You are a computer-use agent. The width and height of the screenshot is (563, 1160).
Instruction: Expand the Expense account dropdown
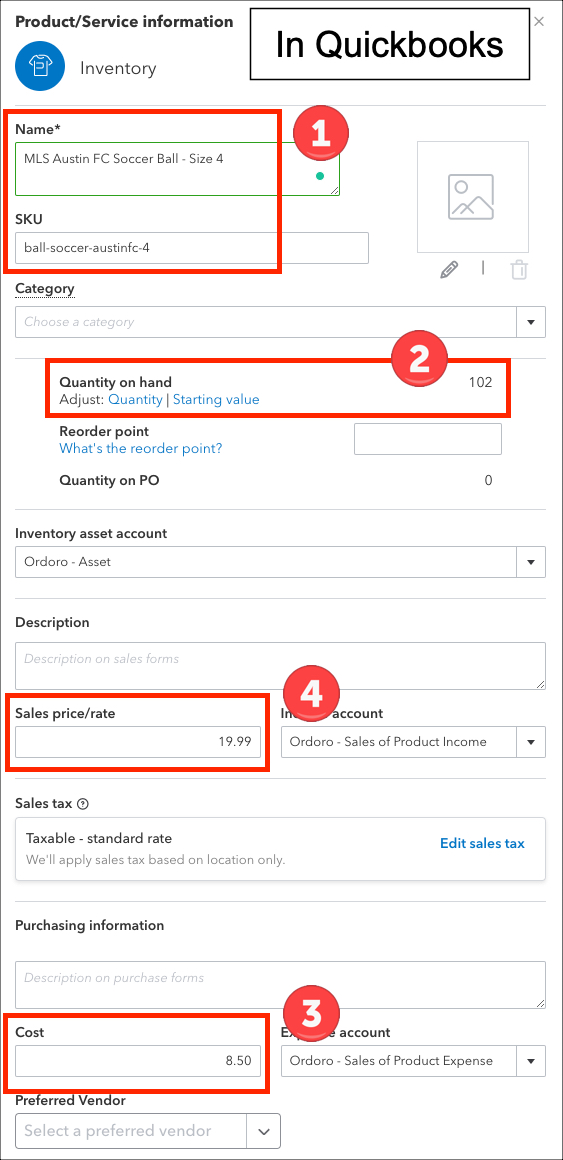(530, 1060)
